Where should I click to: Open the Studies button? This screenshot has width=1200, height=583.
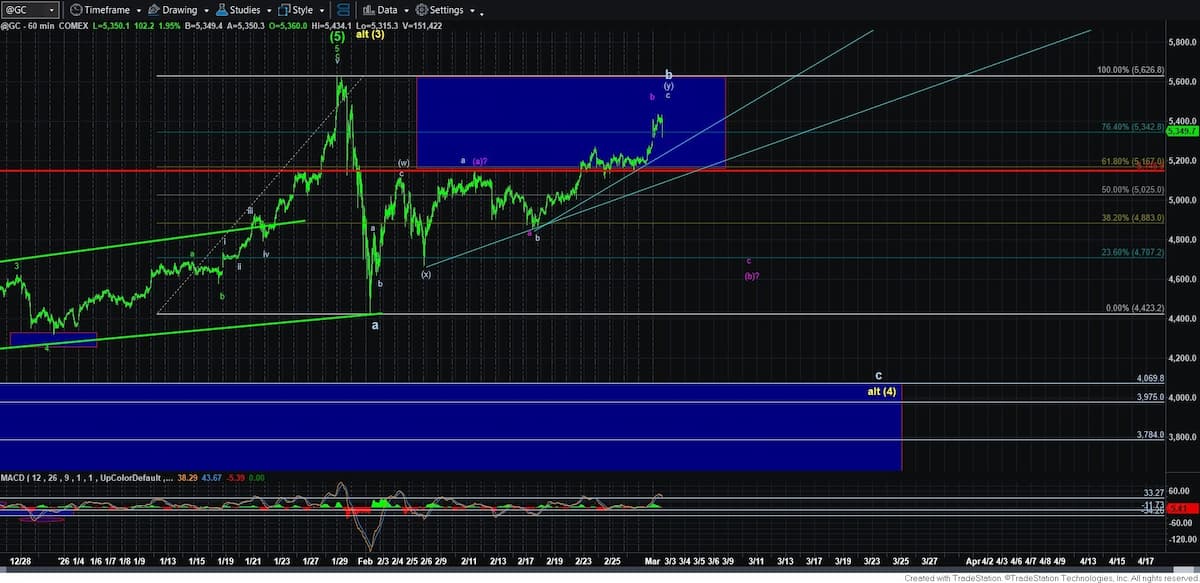238,10
